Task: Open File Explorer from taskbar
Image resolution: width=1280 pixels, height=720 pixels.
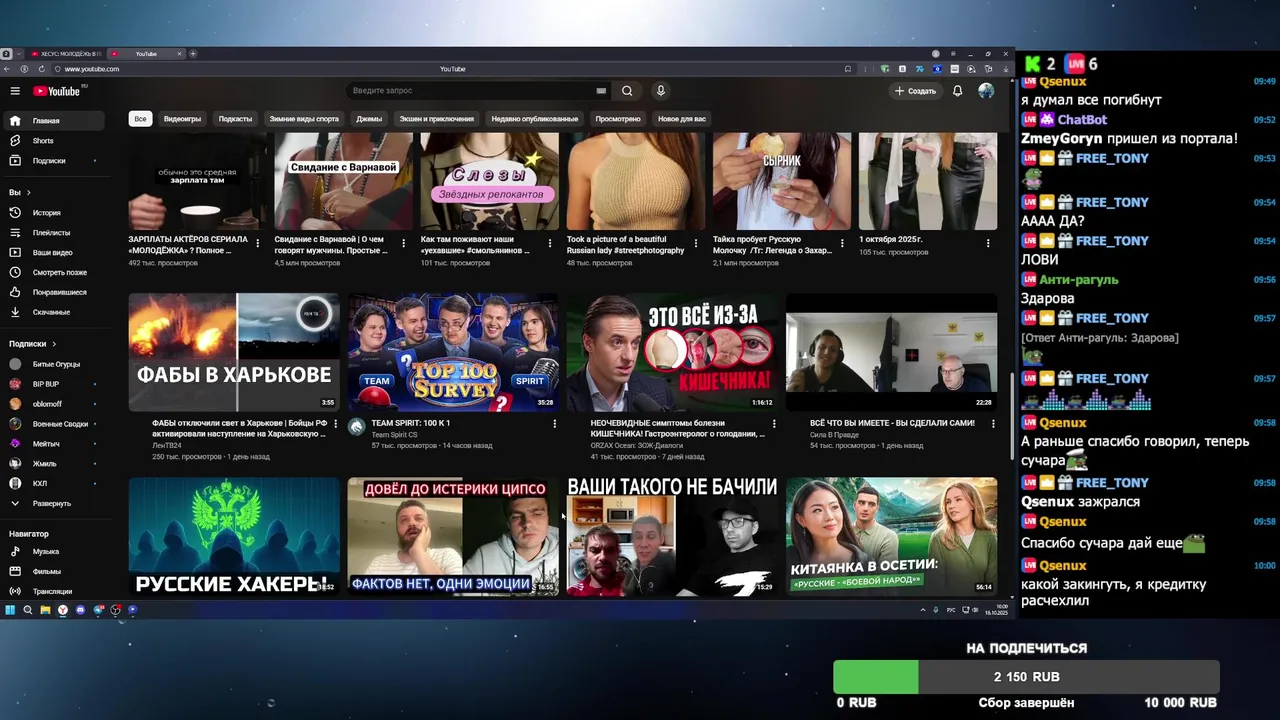Action: (x=45, y=610)
